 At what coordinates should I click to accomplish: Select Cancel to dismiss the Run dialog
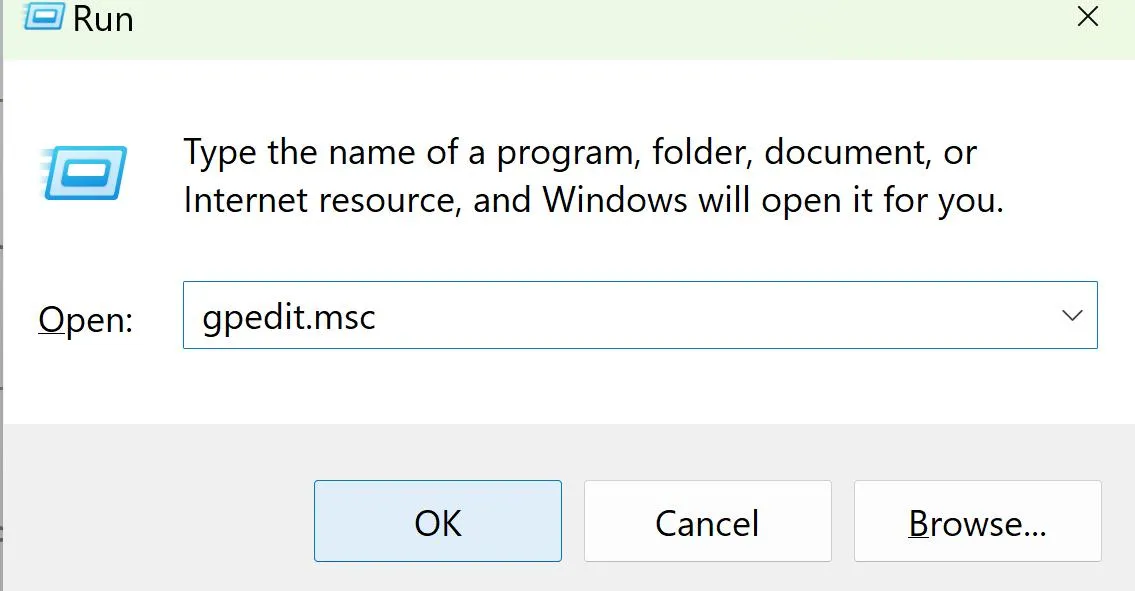[707, 521]
